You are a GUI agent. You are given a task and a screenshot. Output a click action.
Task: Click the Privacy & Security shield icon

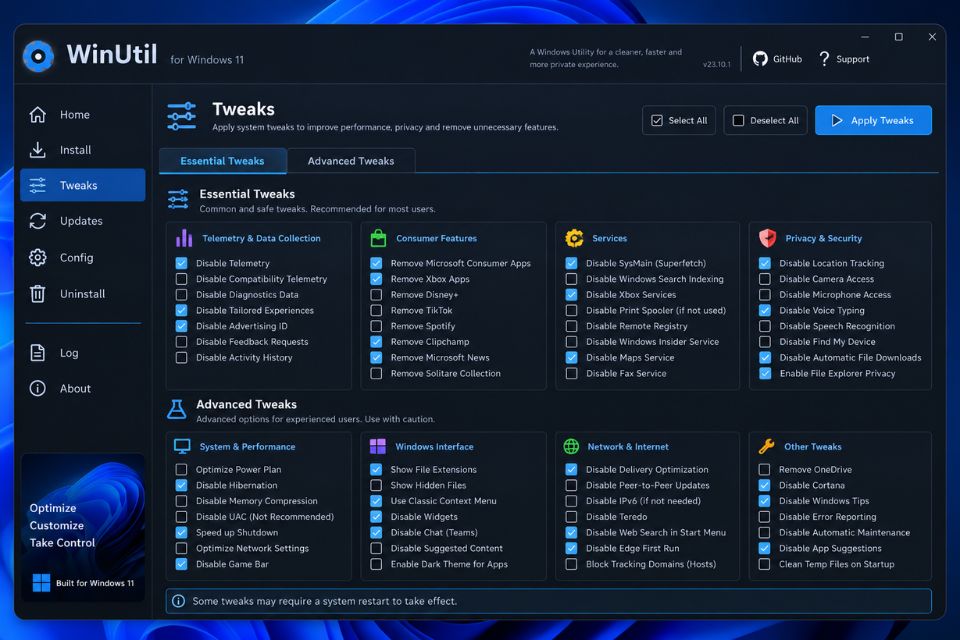click(x=768, y=238)
